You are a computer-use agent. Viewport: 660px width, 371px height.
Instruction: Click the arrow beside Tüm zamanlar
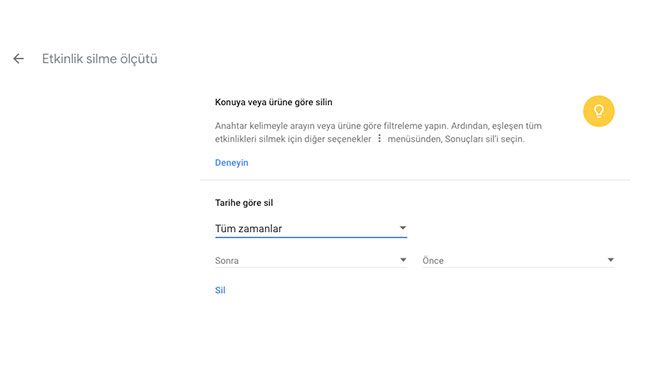coord(402,228)
